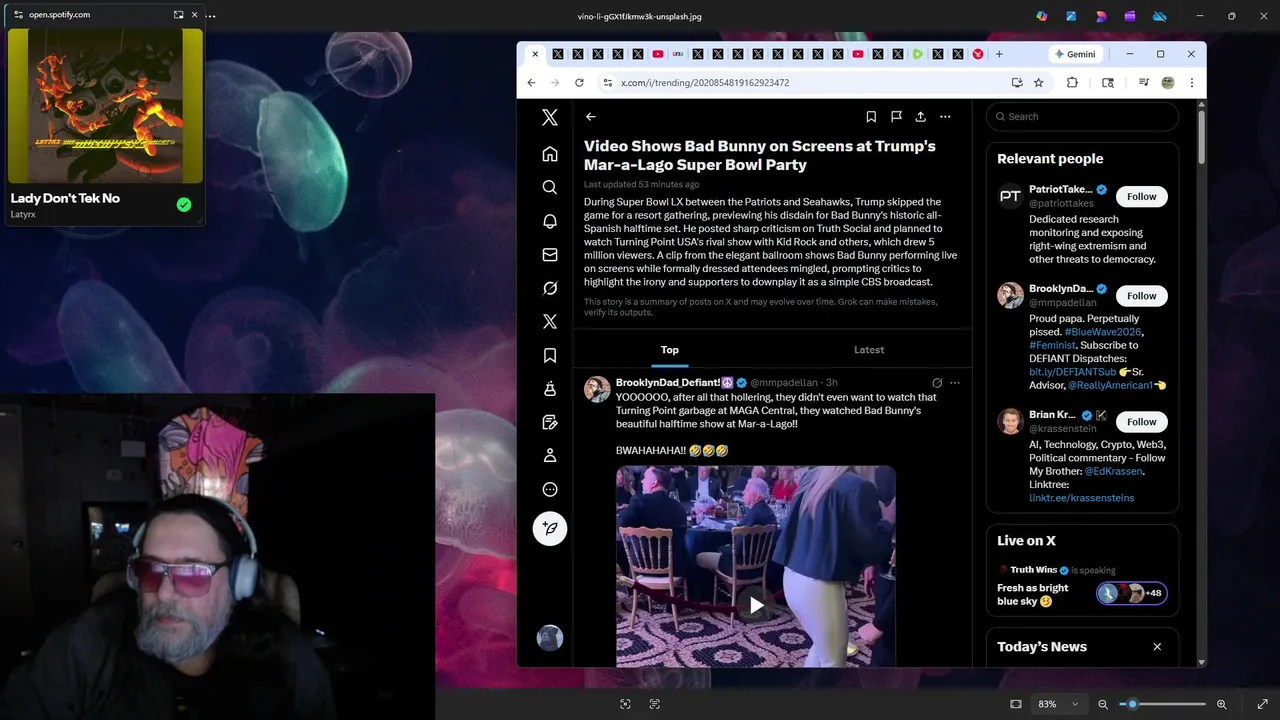Open three-dot menu on BrooklynDad_Defiant's post
This screenshot has height=720, width=1280.
pyautogui.click(x=955, y=383)
